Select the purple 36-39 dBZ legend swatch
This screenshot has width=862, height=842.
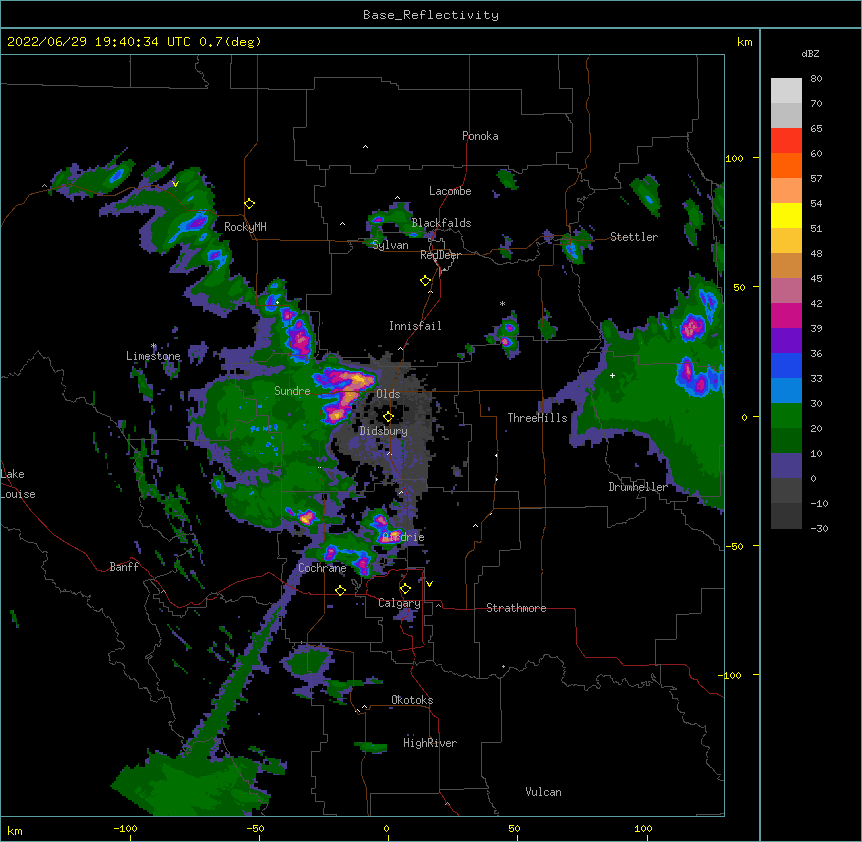786,341
